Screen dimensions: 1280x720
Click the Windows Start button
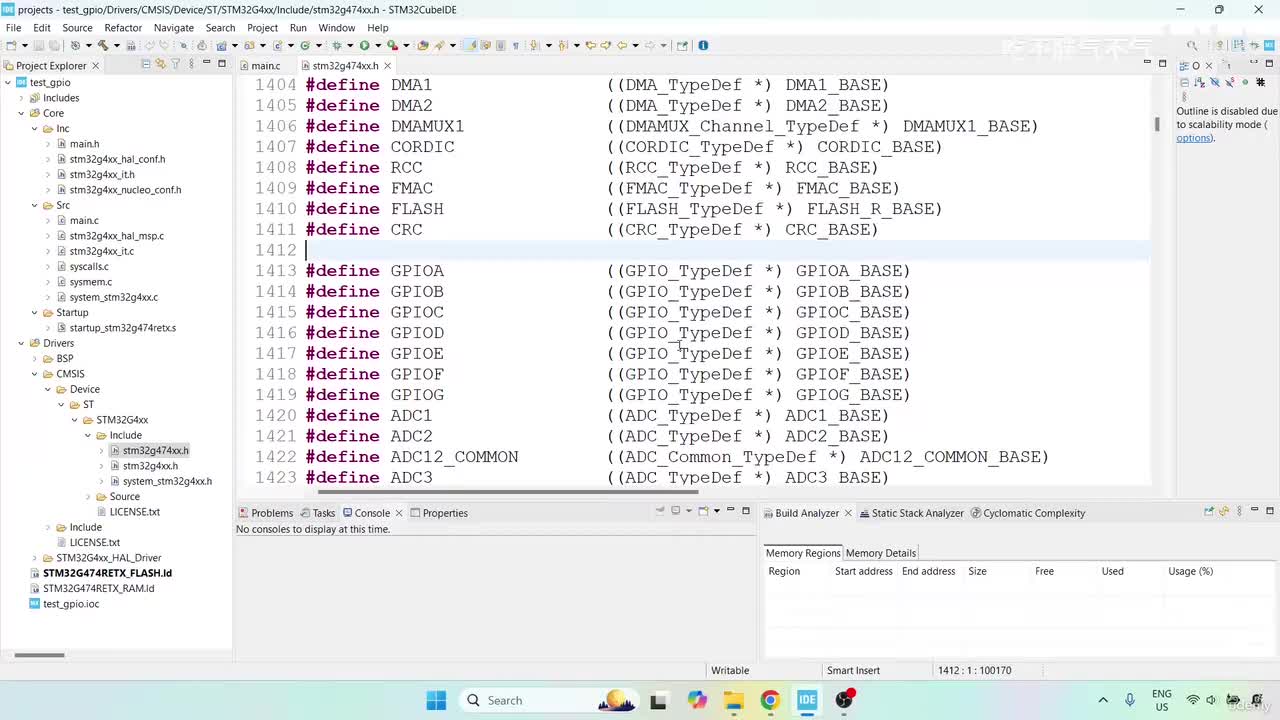pyautogui.click(x=436, y=700)
